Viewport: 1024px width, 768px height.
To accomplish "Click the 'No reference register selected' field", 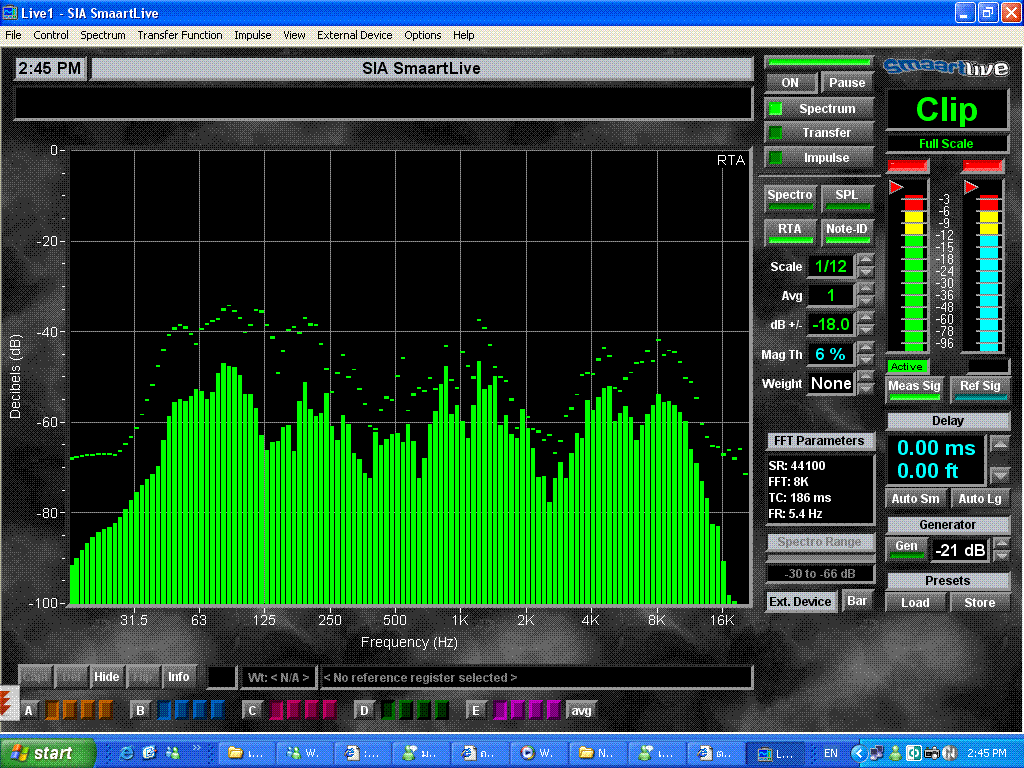I will [536, 677].
